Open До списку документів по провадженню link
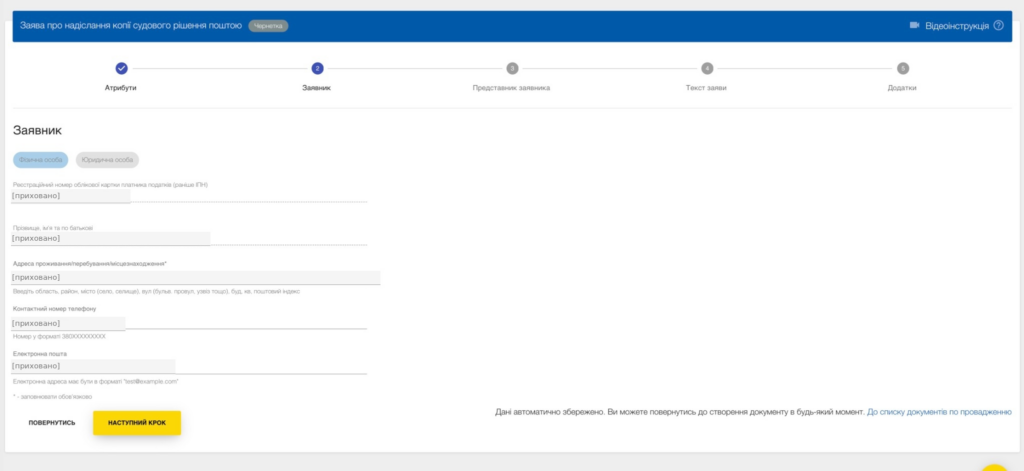This screenshot has width=1024, height=471. [939, 412]
